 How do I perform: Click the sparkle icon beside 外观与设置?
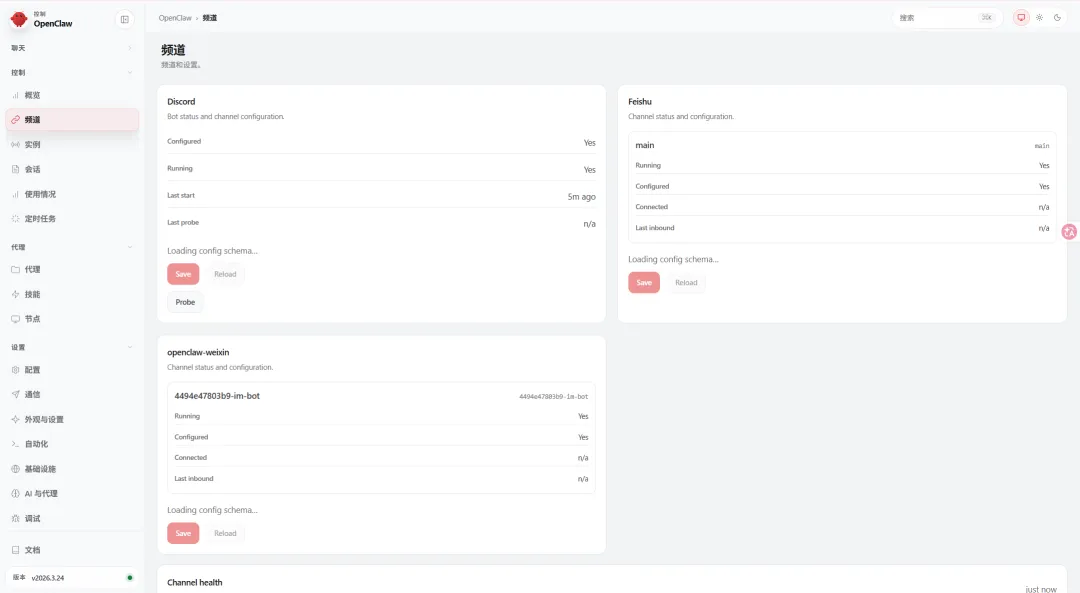point(15,419)
